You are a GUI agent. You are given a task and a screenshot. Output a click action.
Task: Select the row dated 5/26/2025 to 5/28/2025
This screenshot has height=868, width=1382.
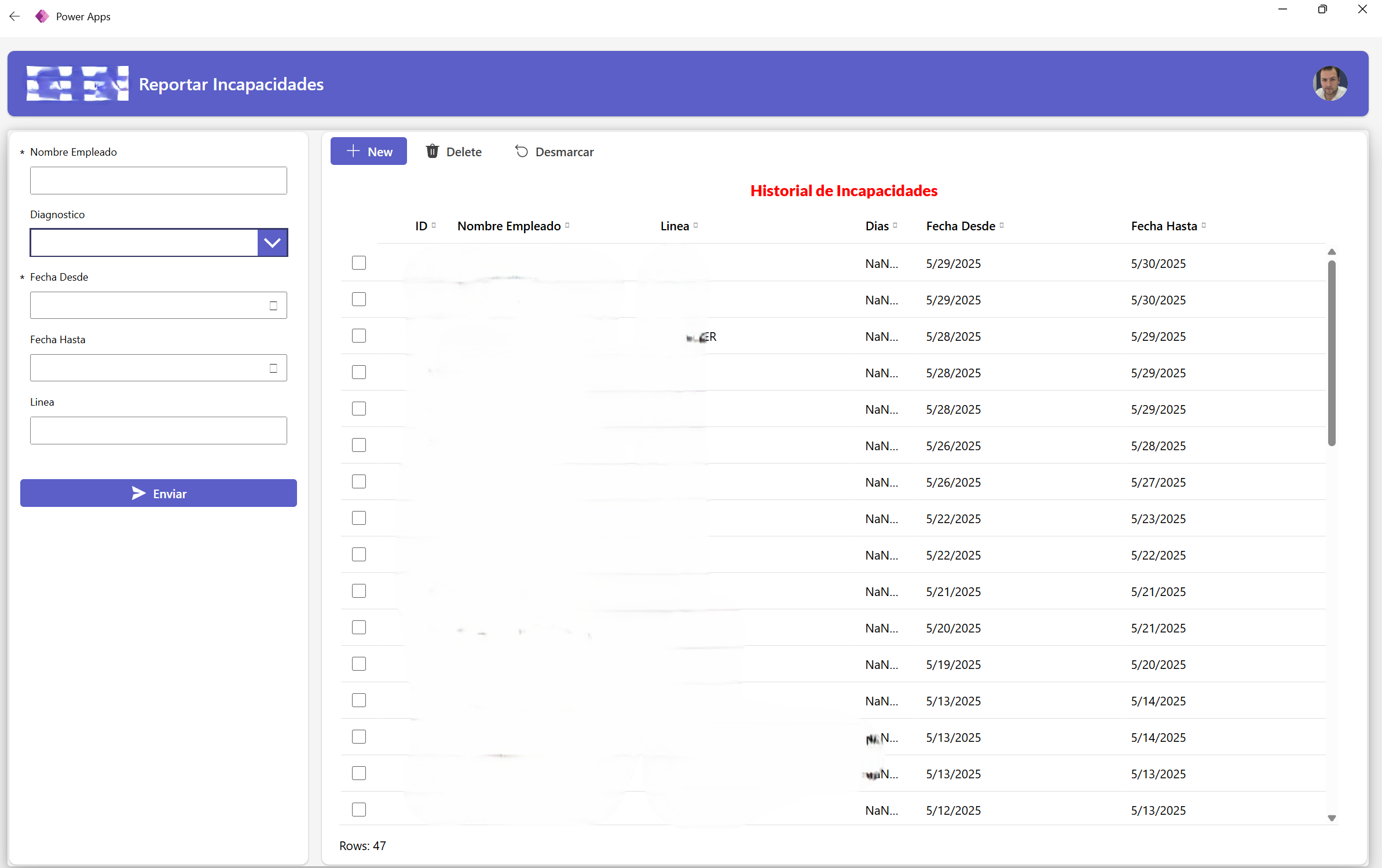click(359, 445)
